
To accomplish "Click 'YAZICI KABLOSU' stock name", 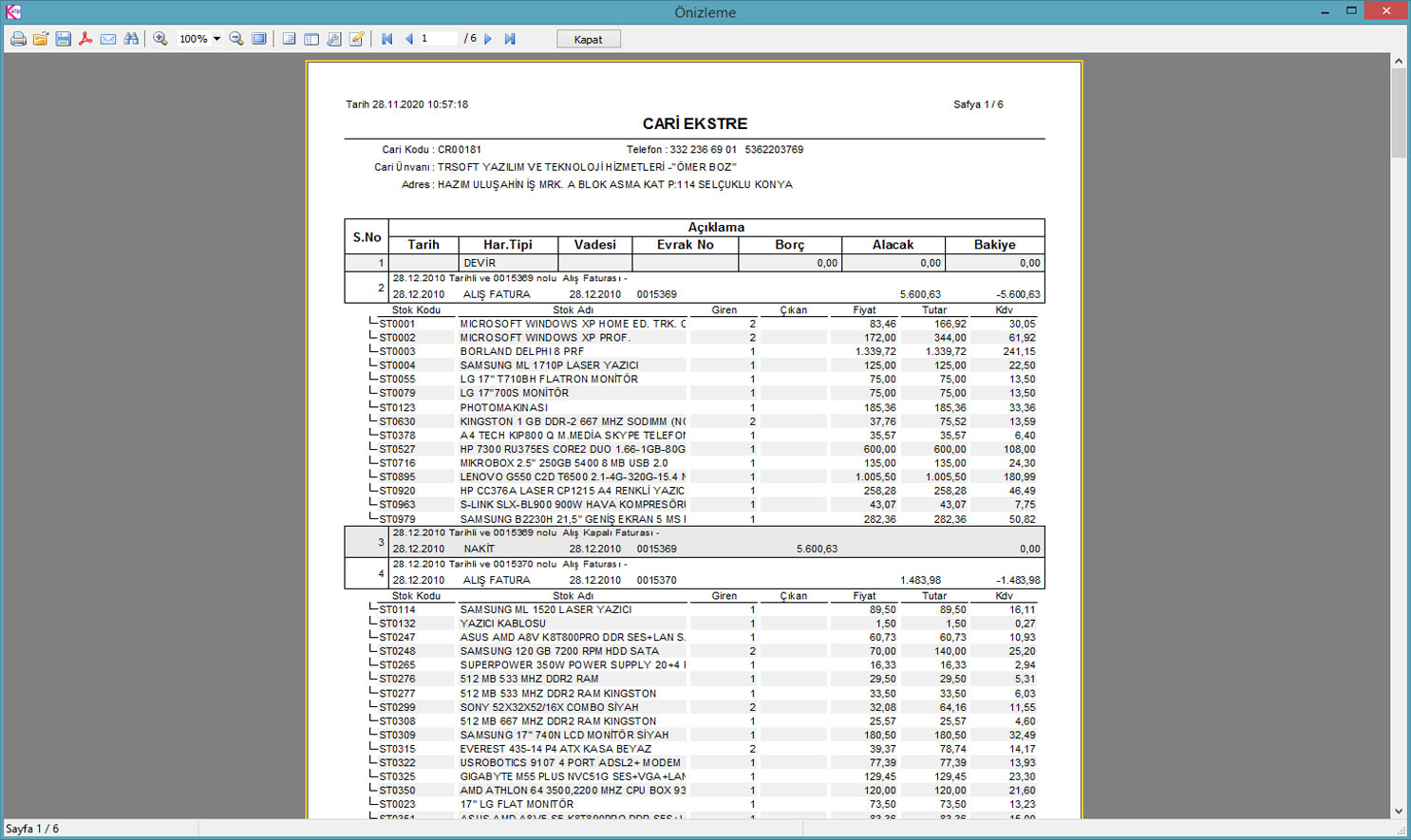I will pyautogui.click(x=503, y=624).
